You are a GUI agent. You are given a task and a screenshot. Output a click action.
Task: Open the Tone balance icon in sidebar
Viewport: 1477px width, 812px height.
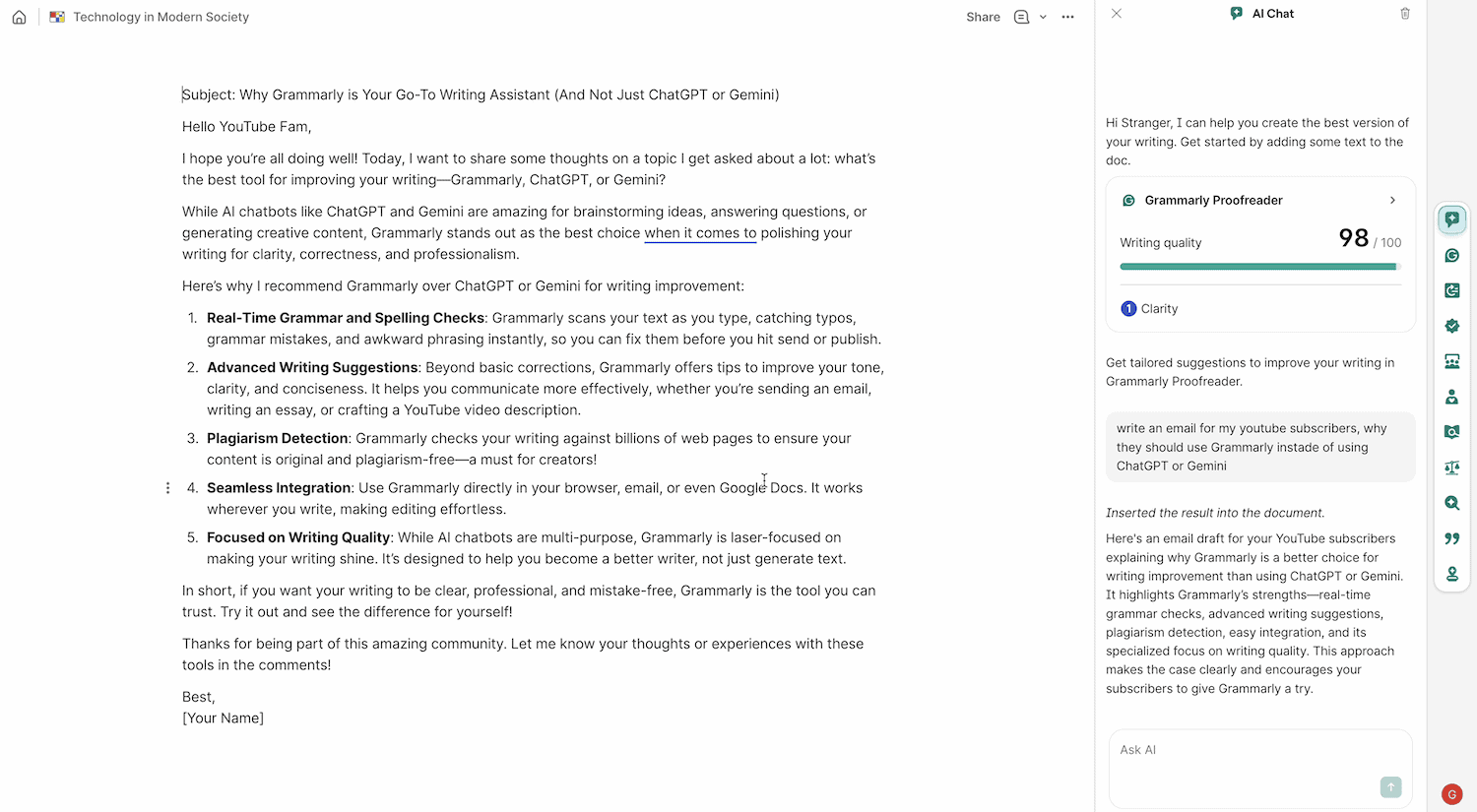click(1451, 468)
